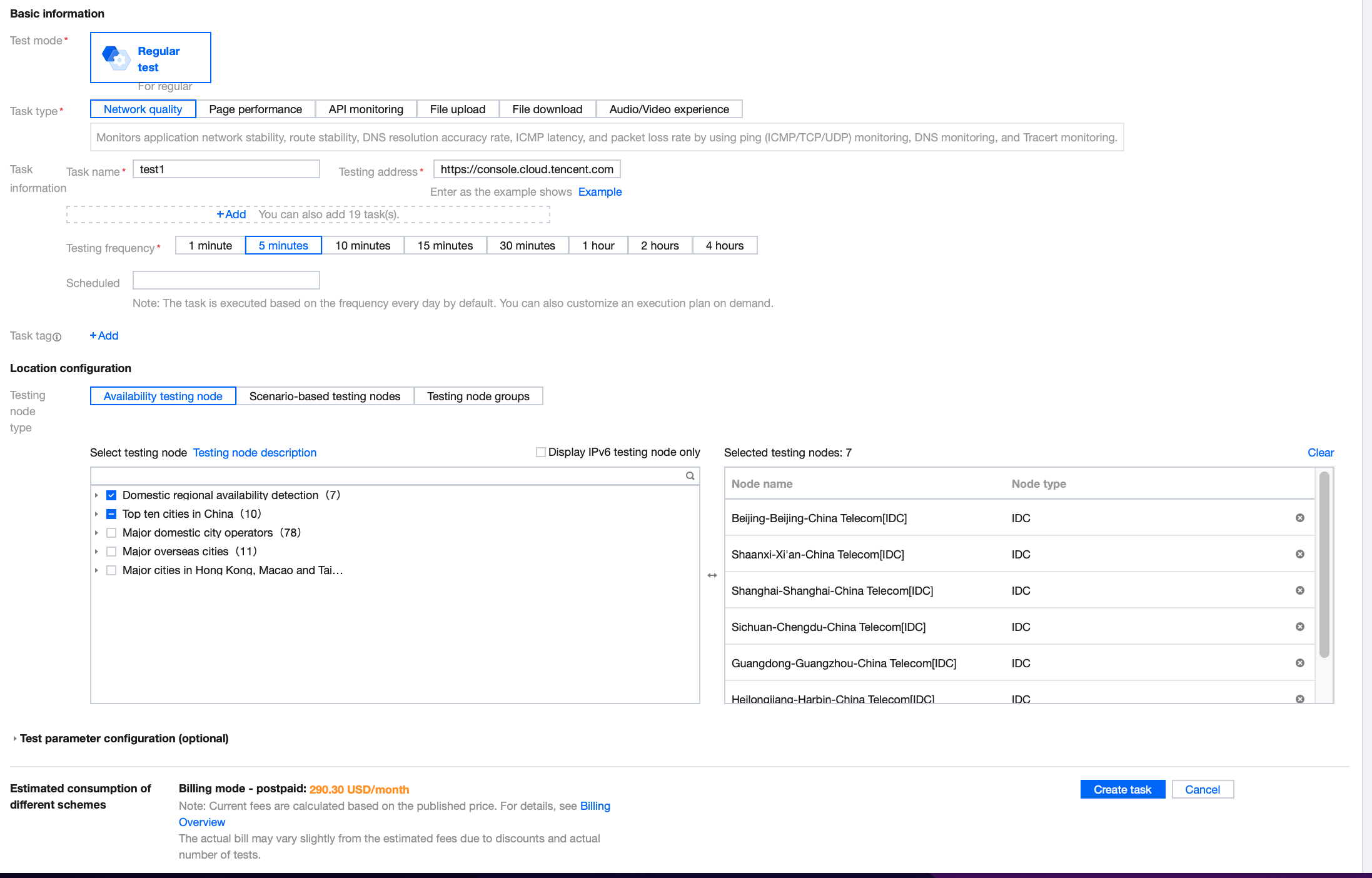Viewport: 1372px width, 878px height.
Task: Open the Billing Overview link
Action: 595,806
